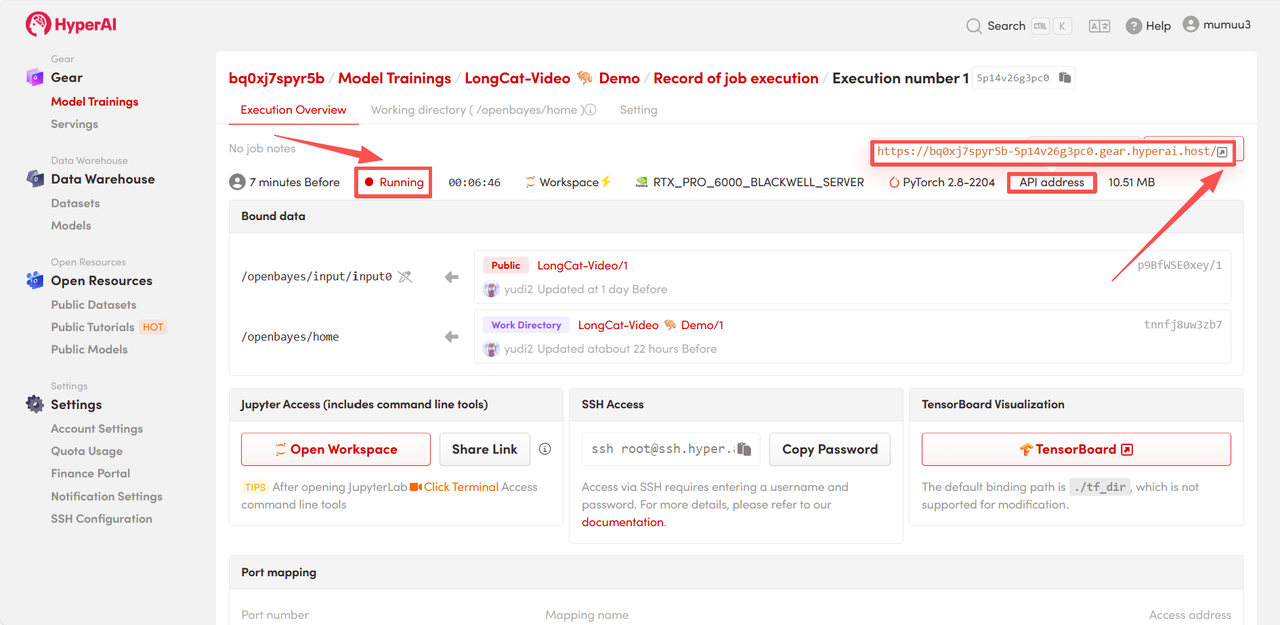Launch TensorBoard visualization button

point(1076,449)
